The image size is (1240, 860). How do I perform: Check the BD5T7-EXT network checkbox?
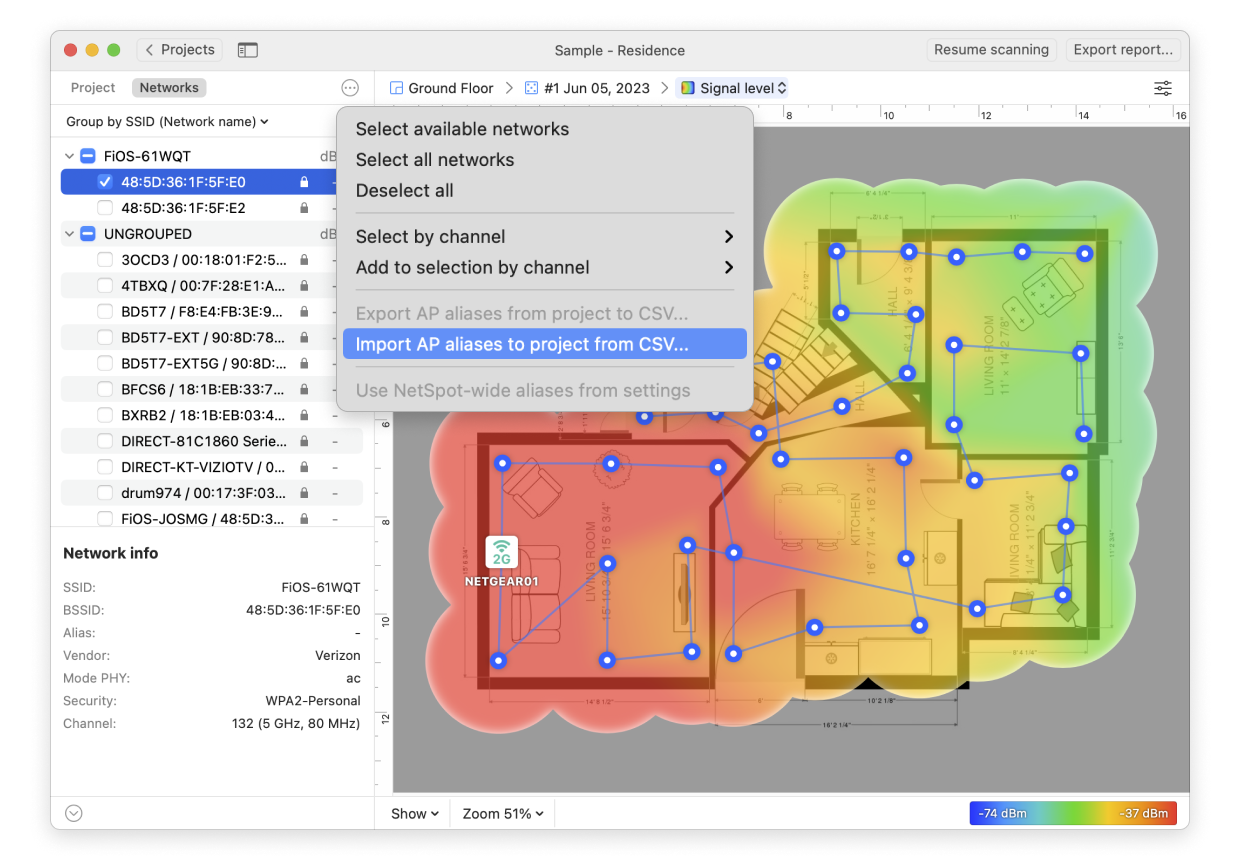coord(105,337)
